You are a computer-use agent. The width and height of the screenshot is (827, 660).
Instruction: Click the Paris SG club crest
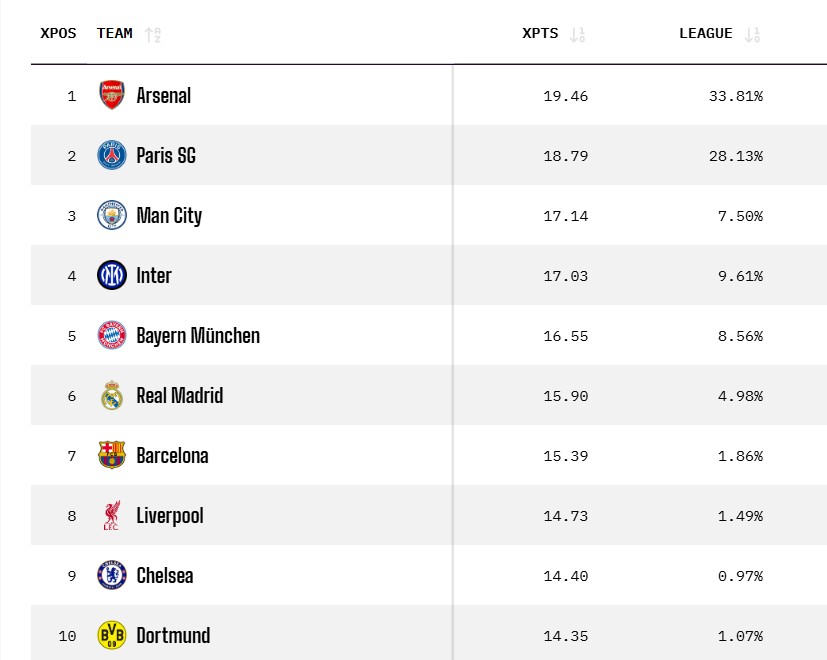coord(112,156)
